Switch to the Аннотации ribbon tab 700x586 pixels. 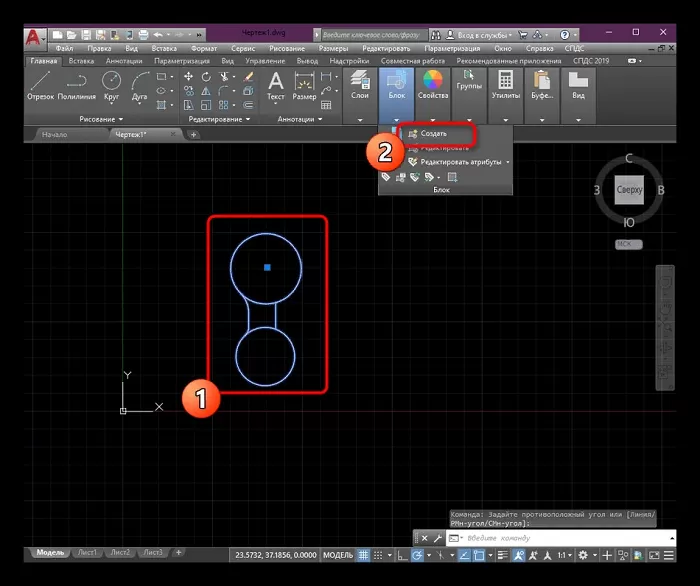(x=124, y=61)
